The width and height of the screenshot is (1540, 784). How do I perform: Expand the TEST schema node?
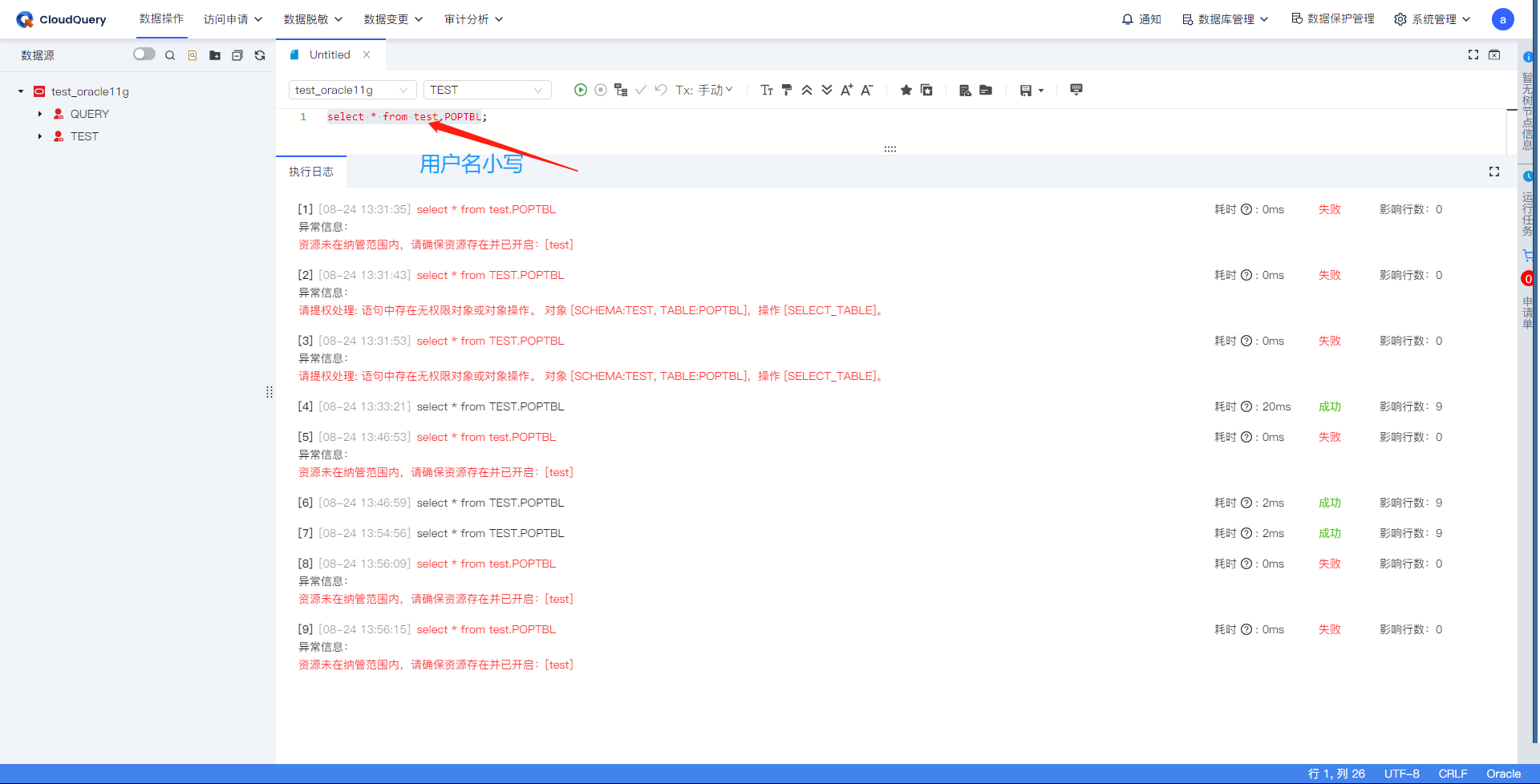pos(40,136)
